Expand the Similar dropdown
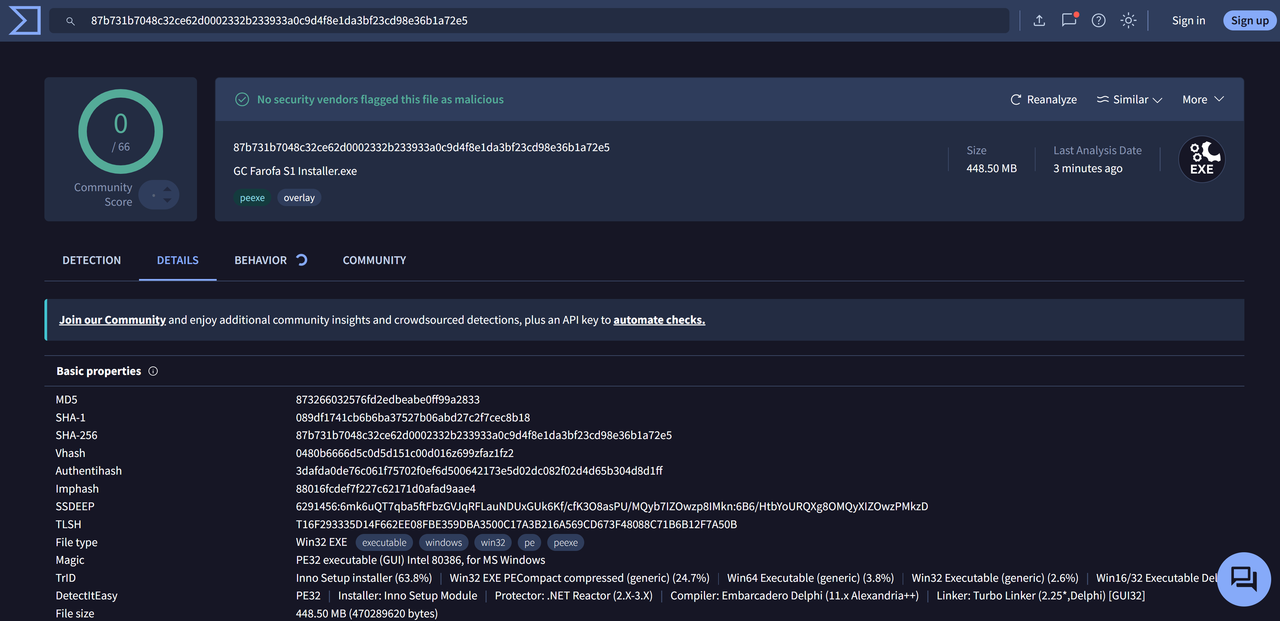 1130,99
